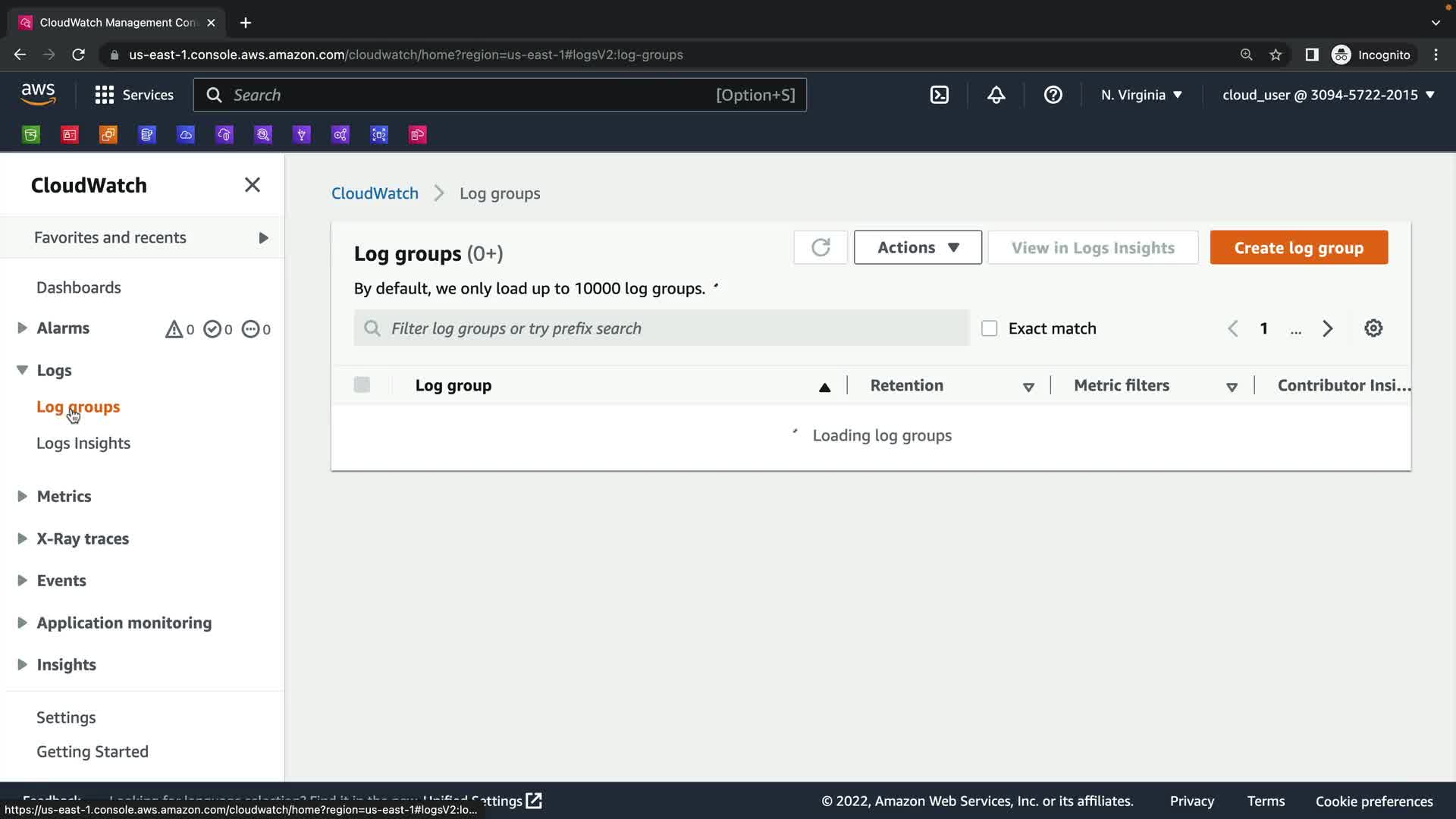Open the red IAM shortcut icon

[70, 135]
